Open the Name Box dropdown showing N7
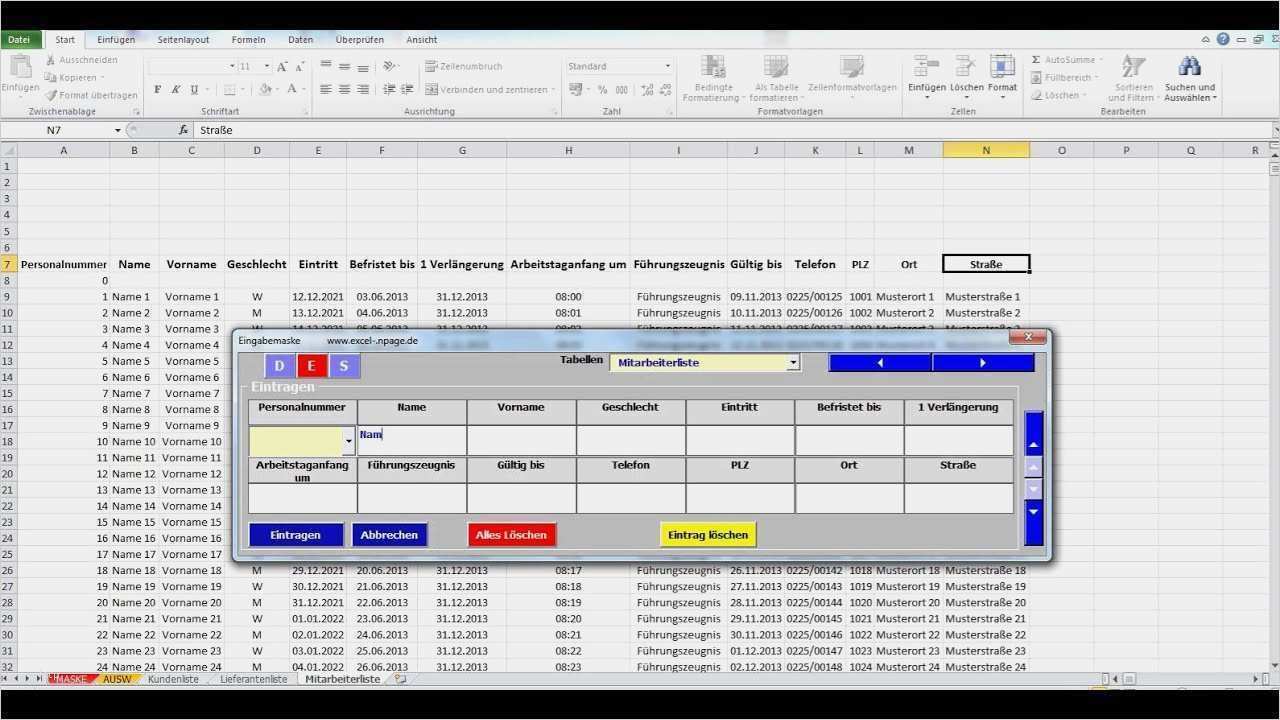The image size is (1280, 720). pyautogui.click(x=117, y=130)
